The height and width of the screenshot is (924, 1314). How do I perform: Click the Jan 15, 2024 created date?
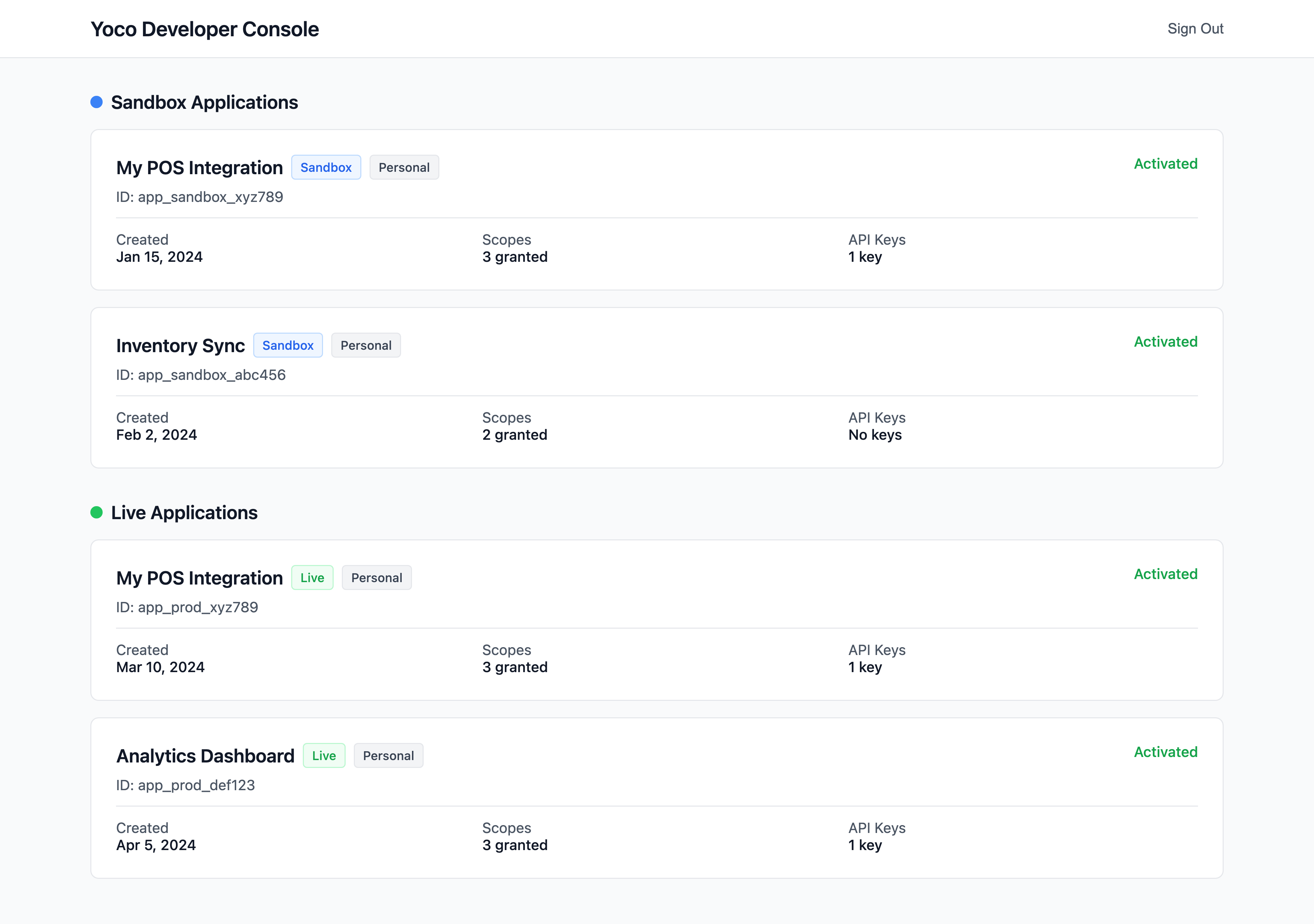159,257
